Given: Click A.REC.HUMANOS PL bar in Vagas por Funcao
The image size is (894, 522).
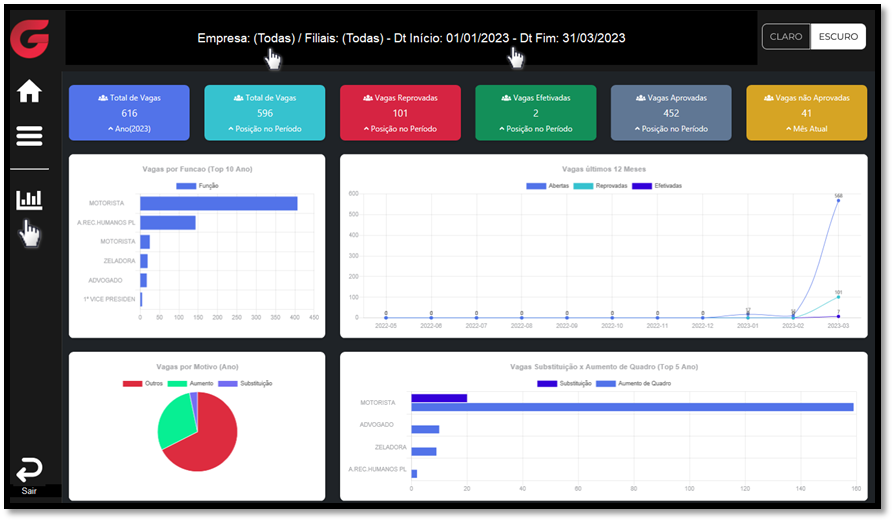Looking at the screenshot, I should pyautogui.click(x=168, y=223).
